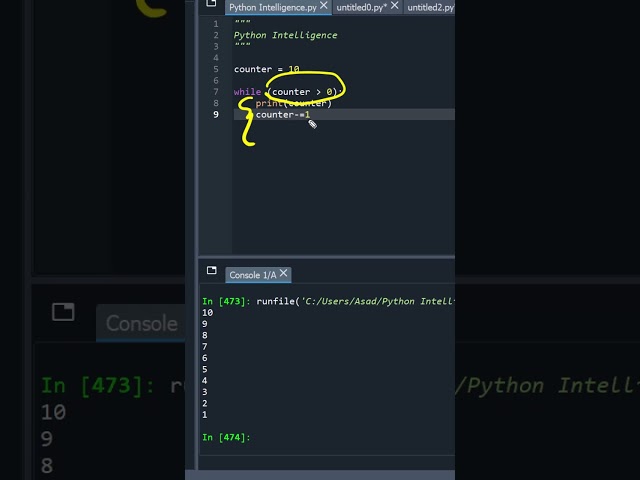This screenshot has height=480, width=640.
Task: Click the 'counter-=1' code line
Action: pyautogui.click(x=283, y=115)
